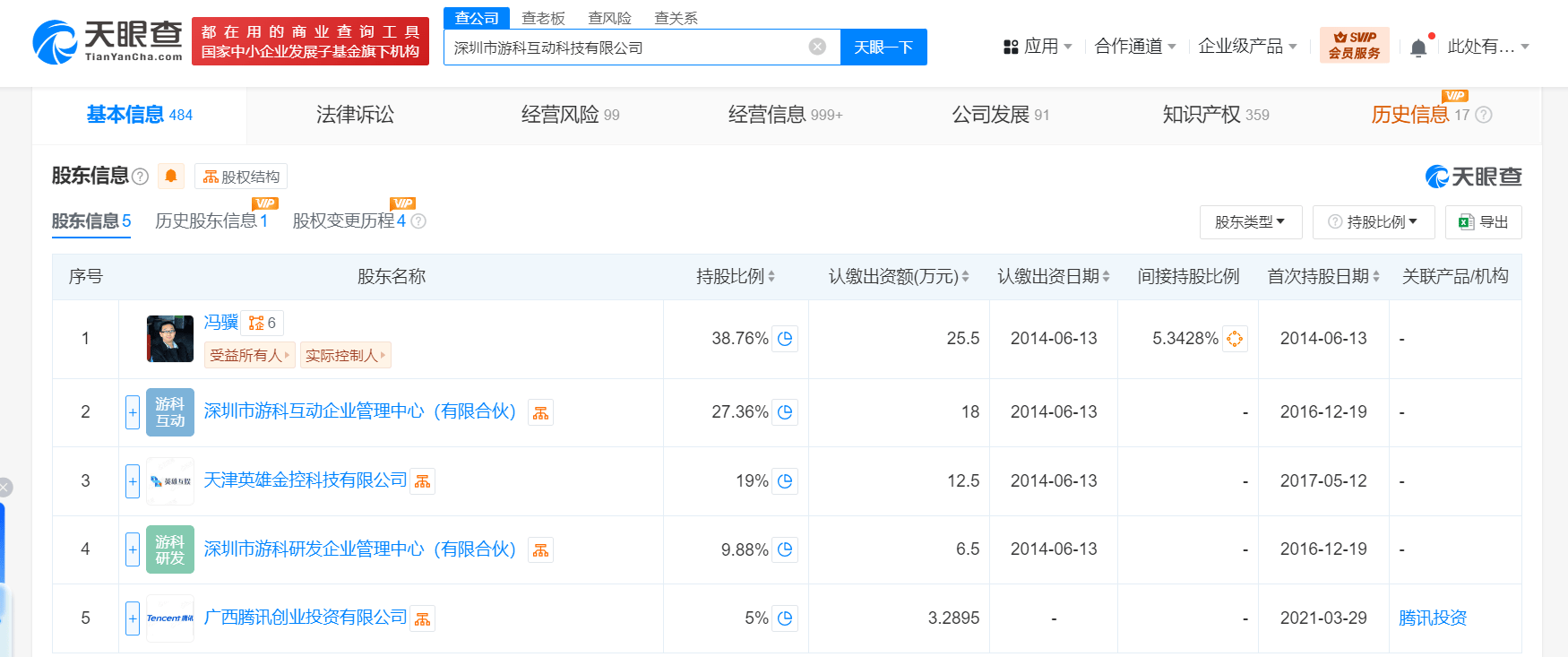Open the 合作通道 dropdown
Screen dimensions: 1568x657
point(1135,46)
